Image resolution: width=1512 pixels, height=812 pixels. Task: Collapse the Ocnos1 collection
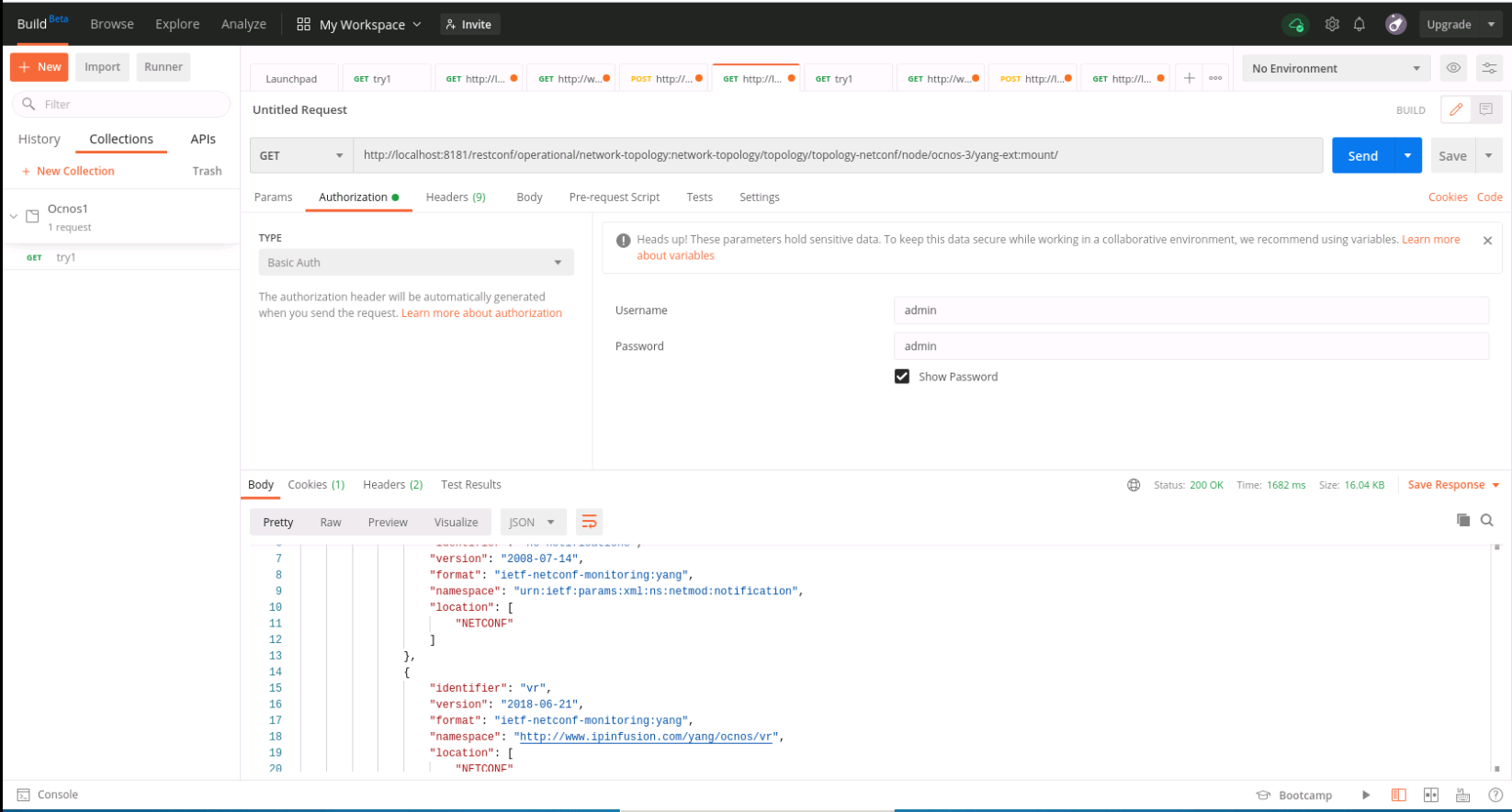(x=14, y=217)
